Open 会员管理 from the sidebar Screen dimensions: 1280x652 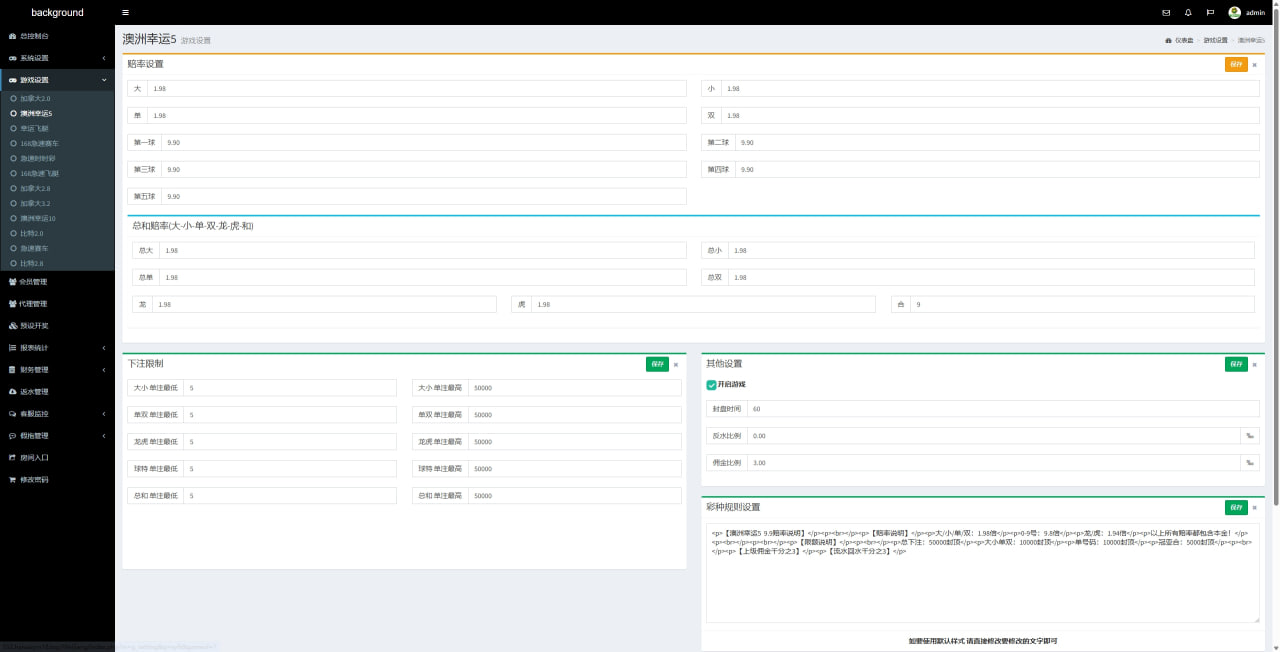[x=34, y=282]
